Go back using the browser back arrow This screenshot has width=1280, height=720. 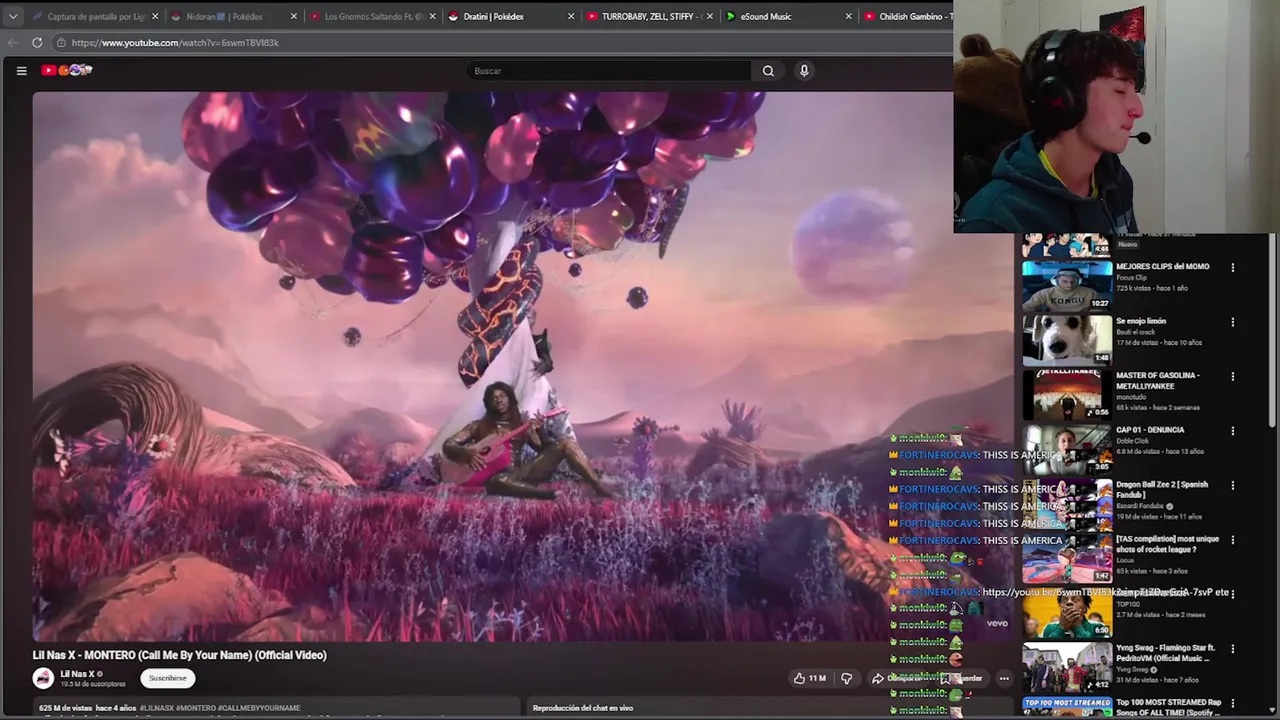coord(12,42)
